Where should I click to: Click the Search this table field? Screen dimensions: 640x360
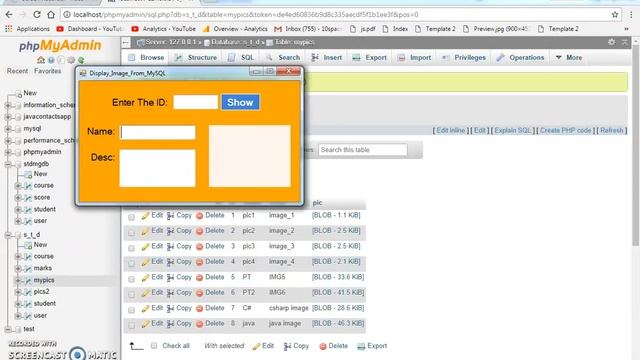click(x=363, y=150)
